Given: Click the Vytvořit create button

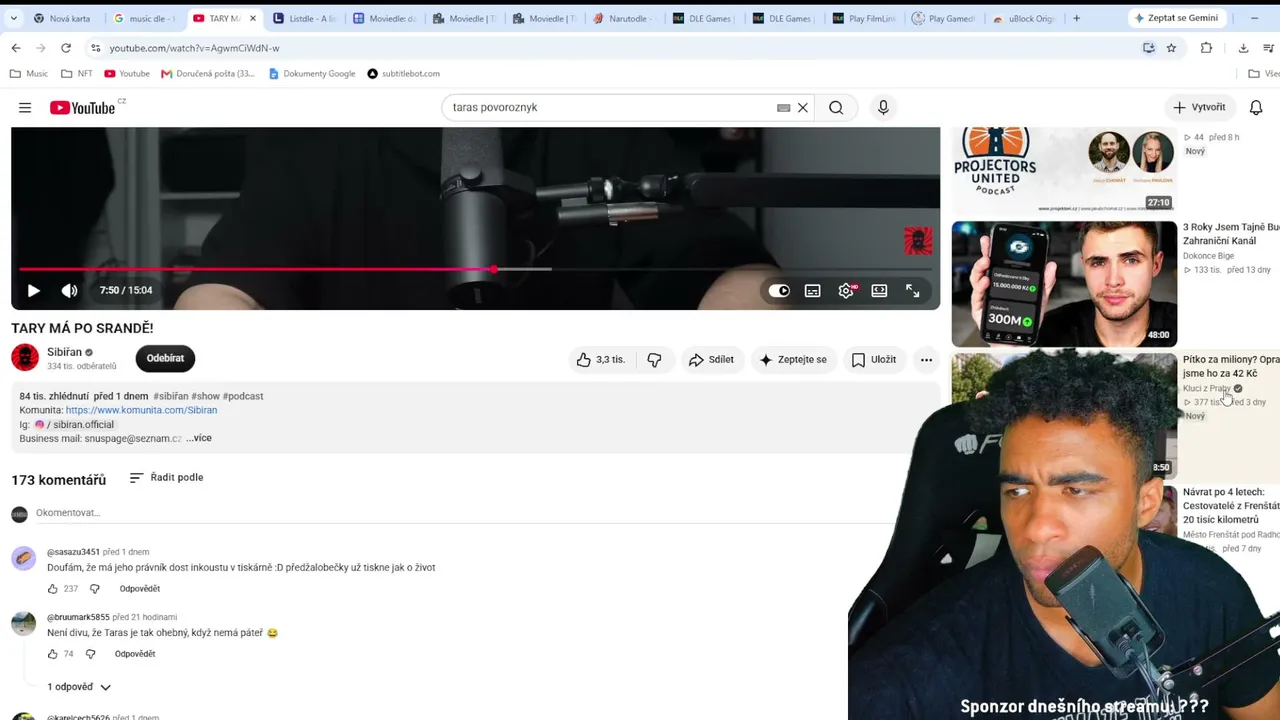Looking at the screenshot, I should point(1199,108).
